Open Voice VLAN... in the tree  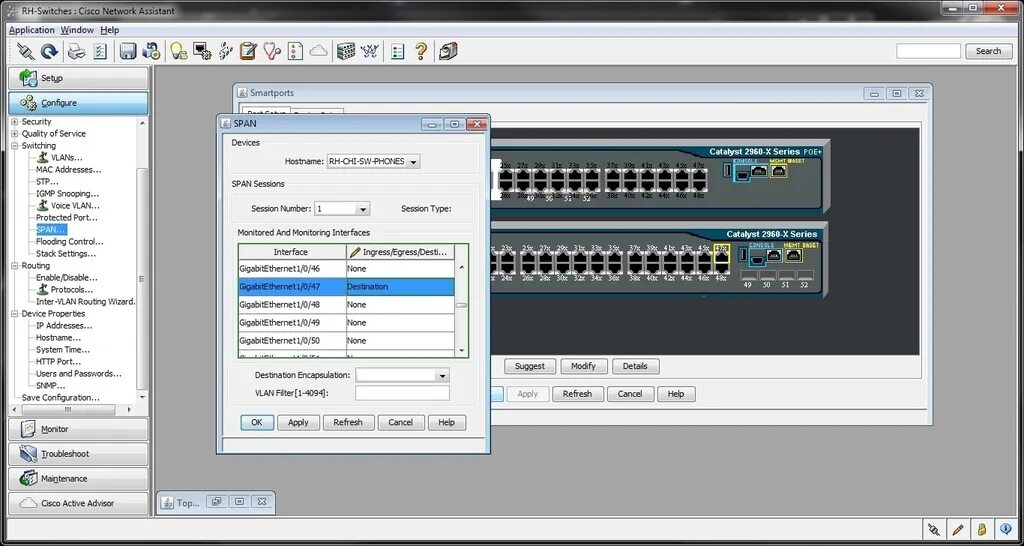tap(71, 206)
